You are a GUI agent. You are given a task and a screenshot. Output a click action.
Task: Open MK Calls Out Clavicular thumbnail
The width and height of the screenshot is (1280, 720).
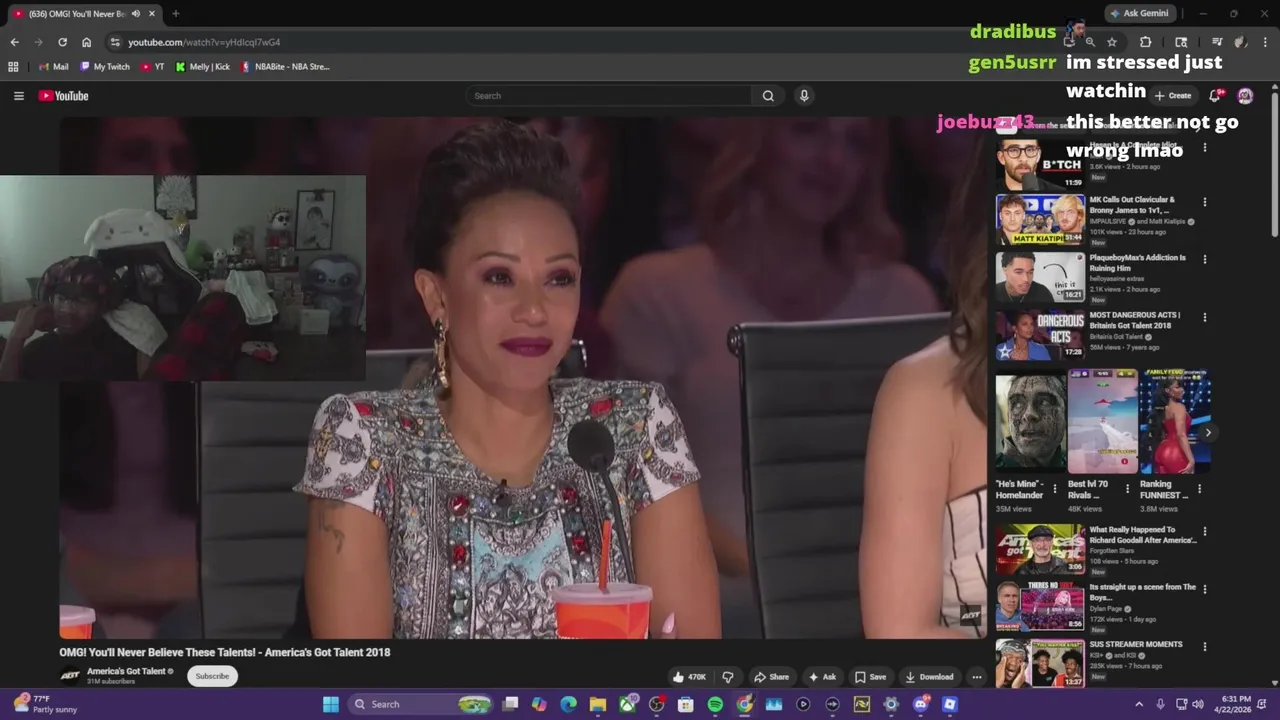click(x=1040, y=220)
